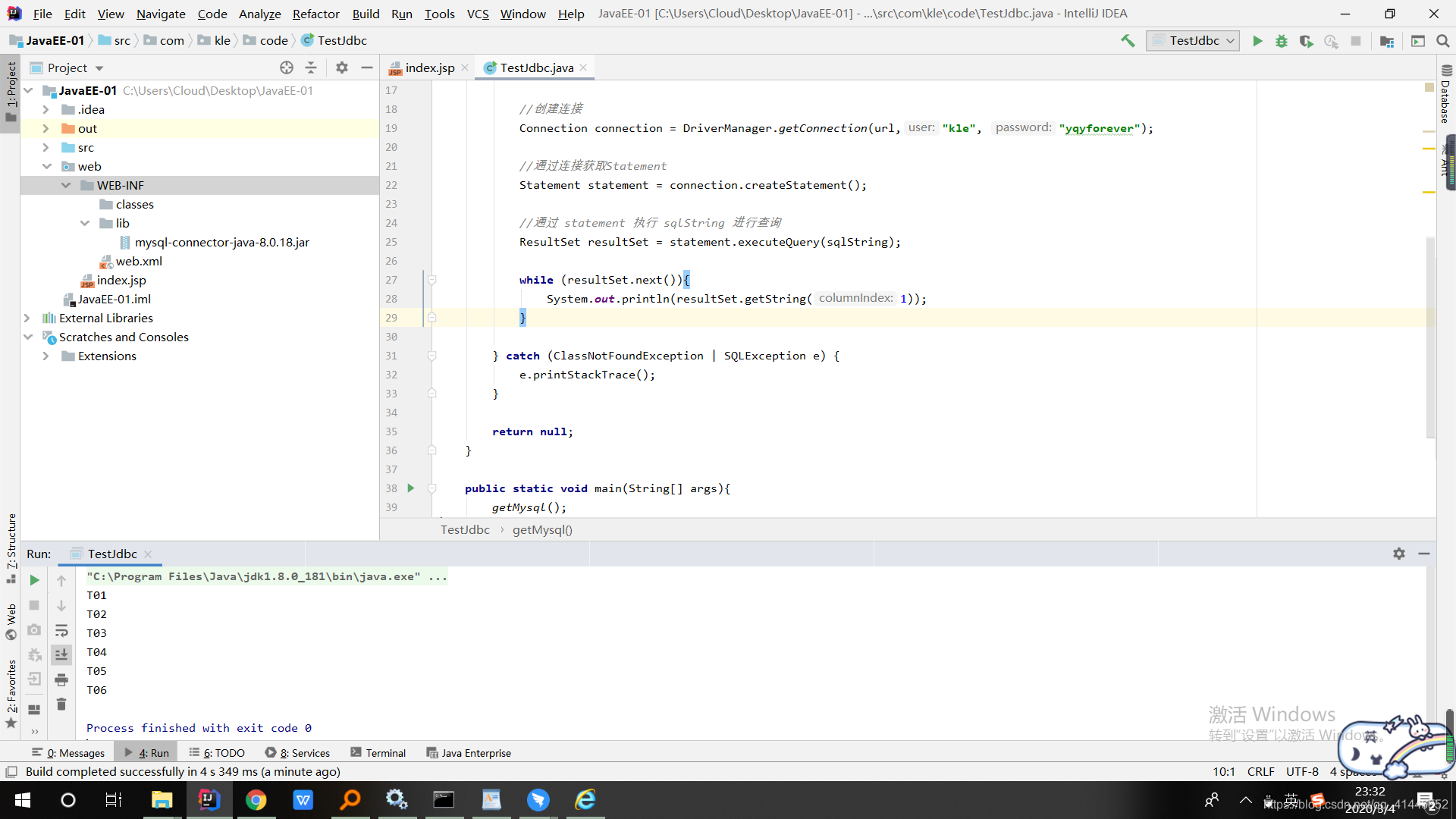
Task: Switch to the index.jsp editor tab
Action: click(429, 67)
